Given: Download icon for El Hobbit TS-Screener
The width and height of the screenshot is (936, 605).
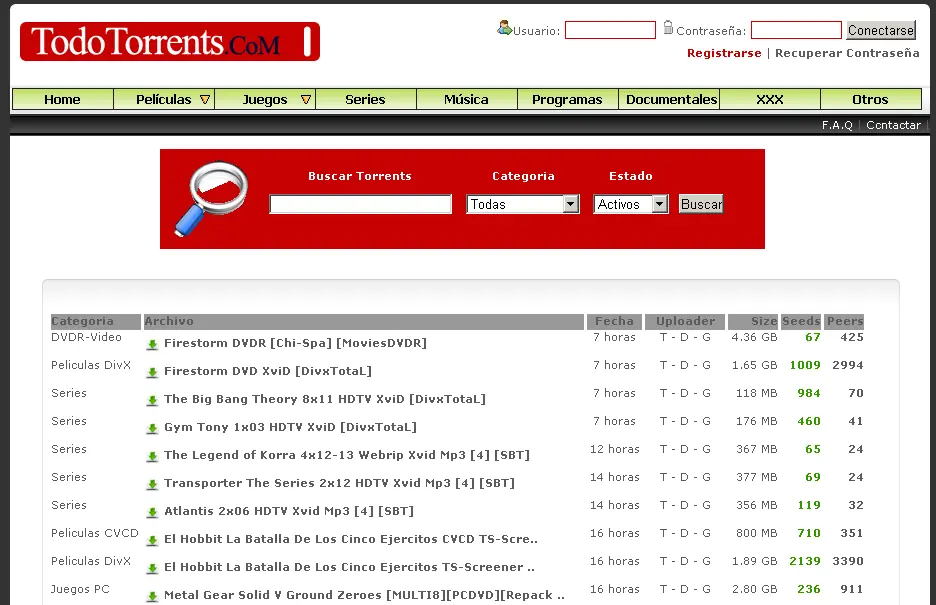Looking at the screenshot, I should point(152,569).
